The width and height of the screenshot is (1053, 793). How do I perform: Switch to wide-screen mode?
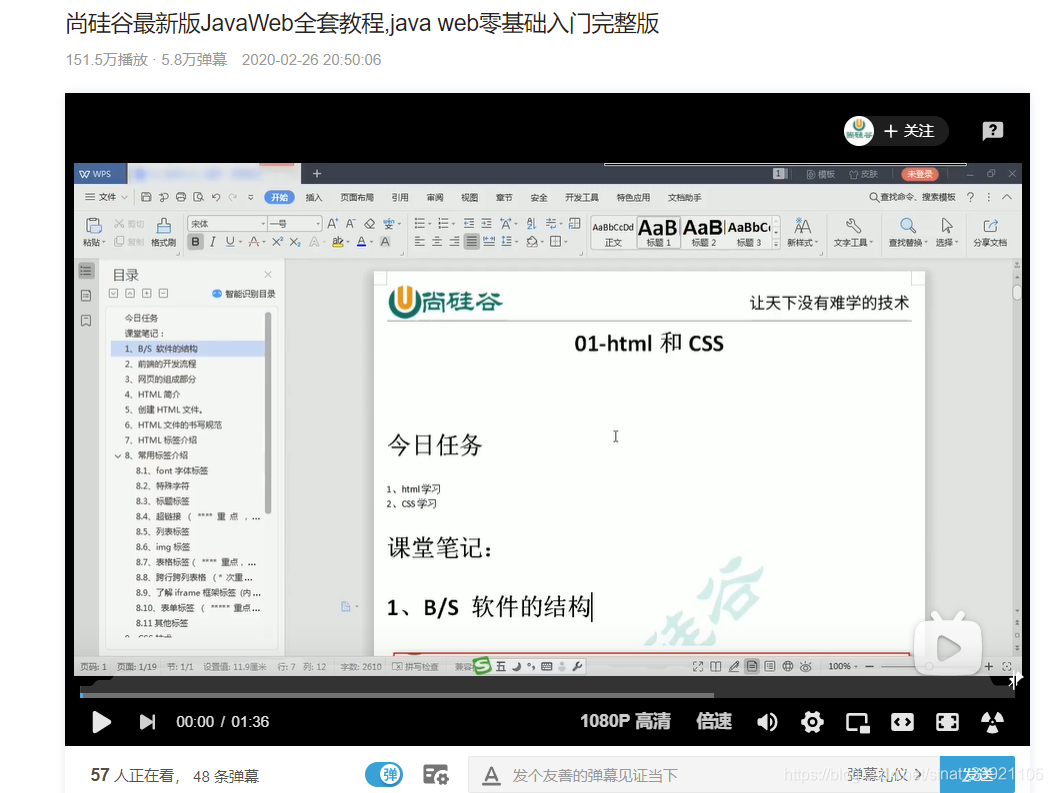click(902, 722)
